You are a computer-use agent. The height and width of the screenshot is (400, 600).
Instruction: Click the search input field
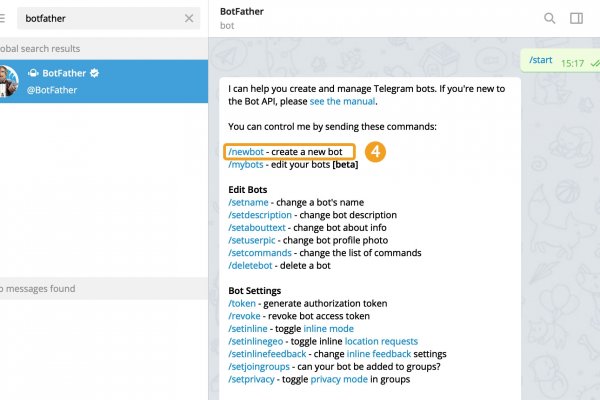pos(100,18)
